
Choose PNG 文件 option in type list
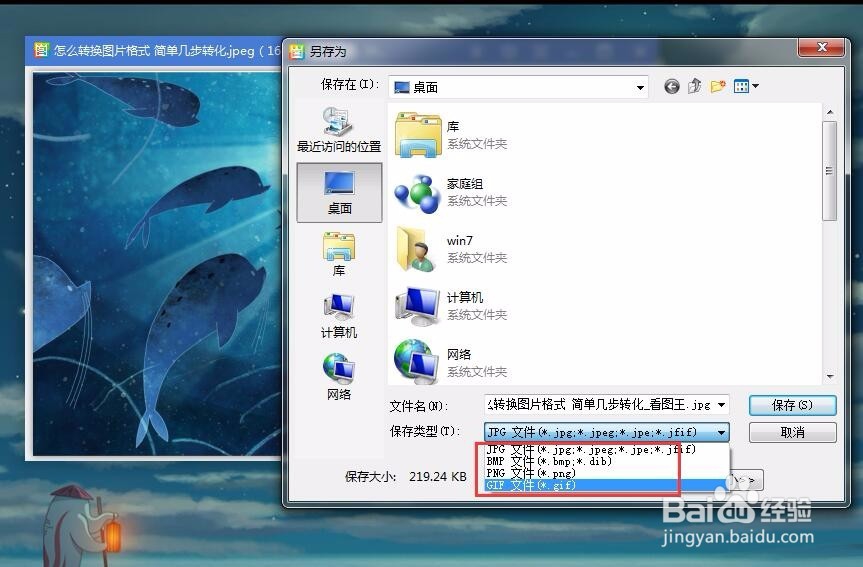[x=607, y=473]
